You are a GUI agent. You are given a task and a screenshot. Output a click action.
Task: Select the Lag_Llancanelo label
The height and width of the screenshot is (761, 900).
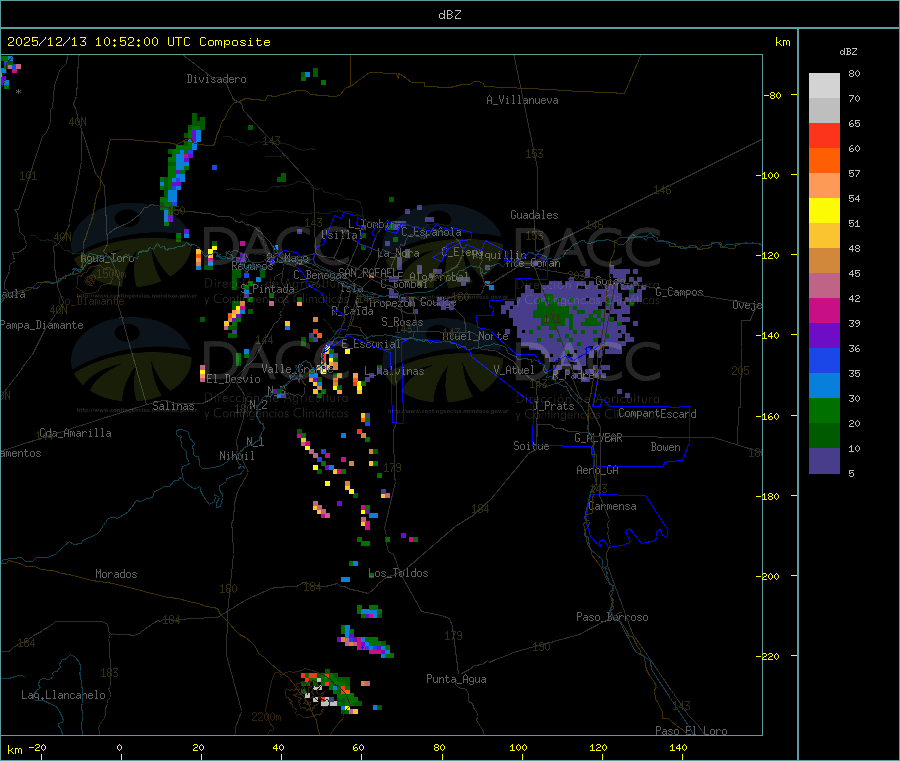tap(64, 694)
